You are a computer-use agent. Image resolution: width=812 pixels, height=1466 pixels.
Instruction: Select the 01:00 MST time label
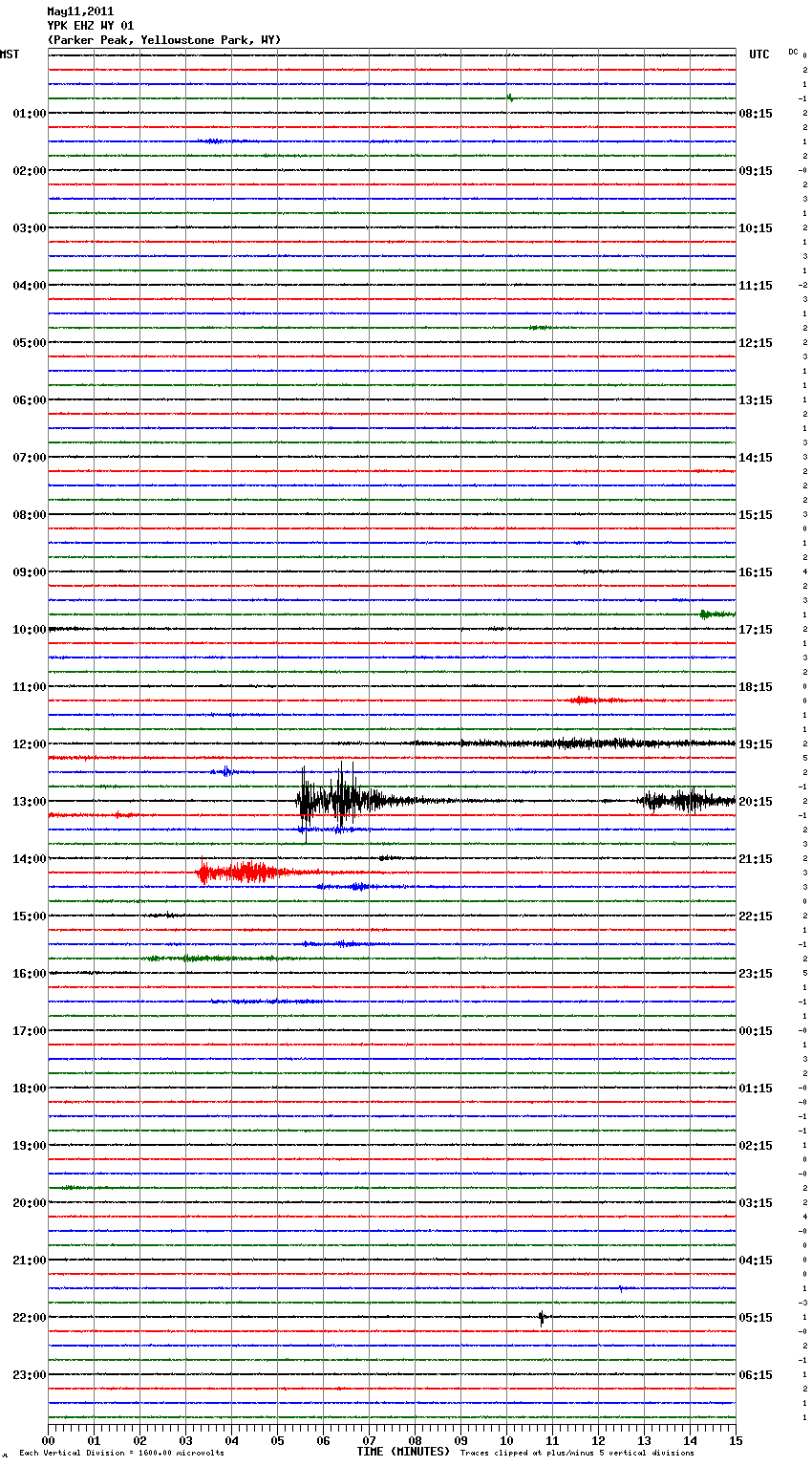point(30,114)
